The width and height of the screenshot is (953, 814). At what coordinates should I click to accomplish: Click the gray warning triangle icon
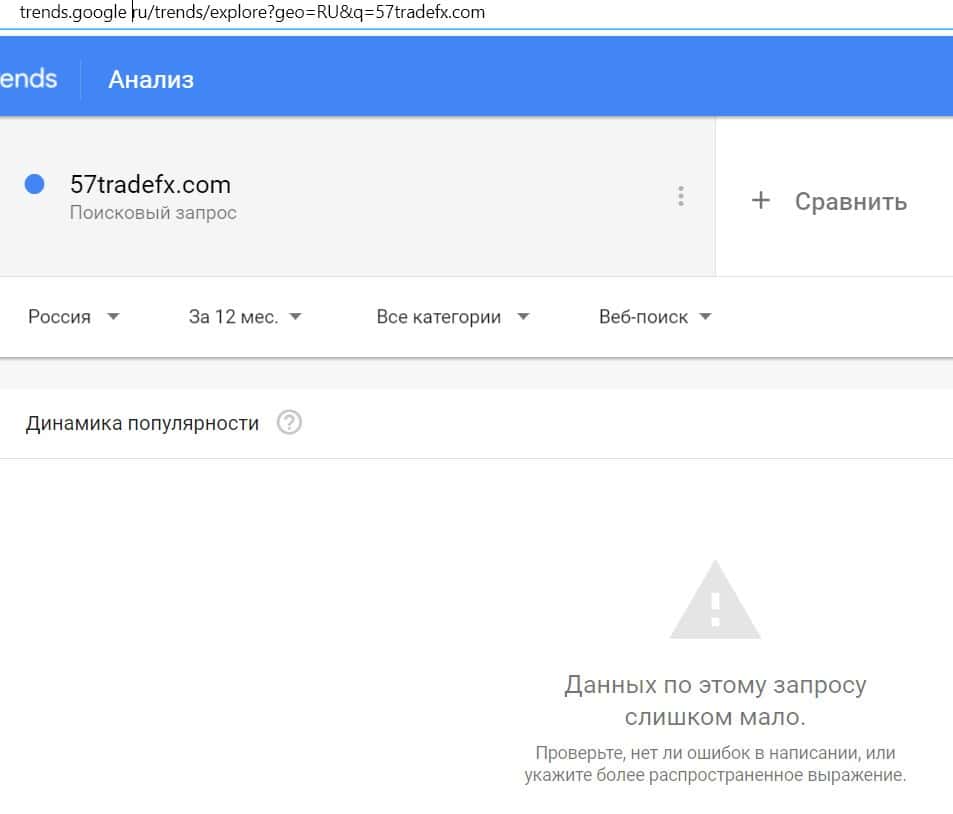pos(715,602)
